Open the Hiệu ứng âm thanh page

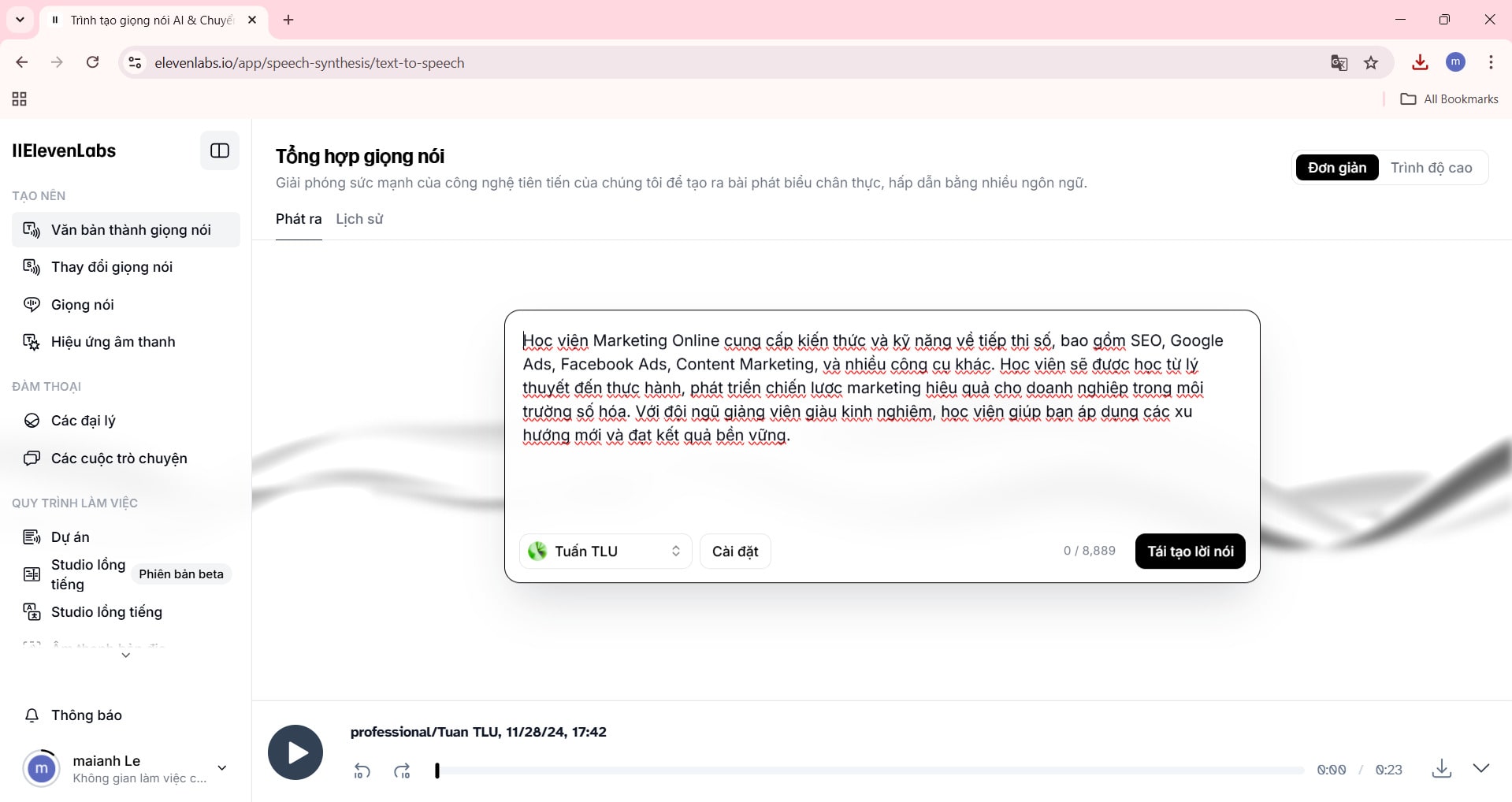click(x=126, y=342)
